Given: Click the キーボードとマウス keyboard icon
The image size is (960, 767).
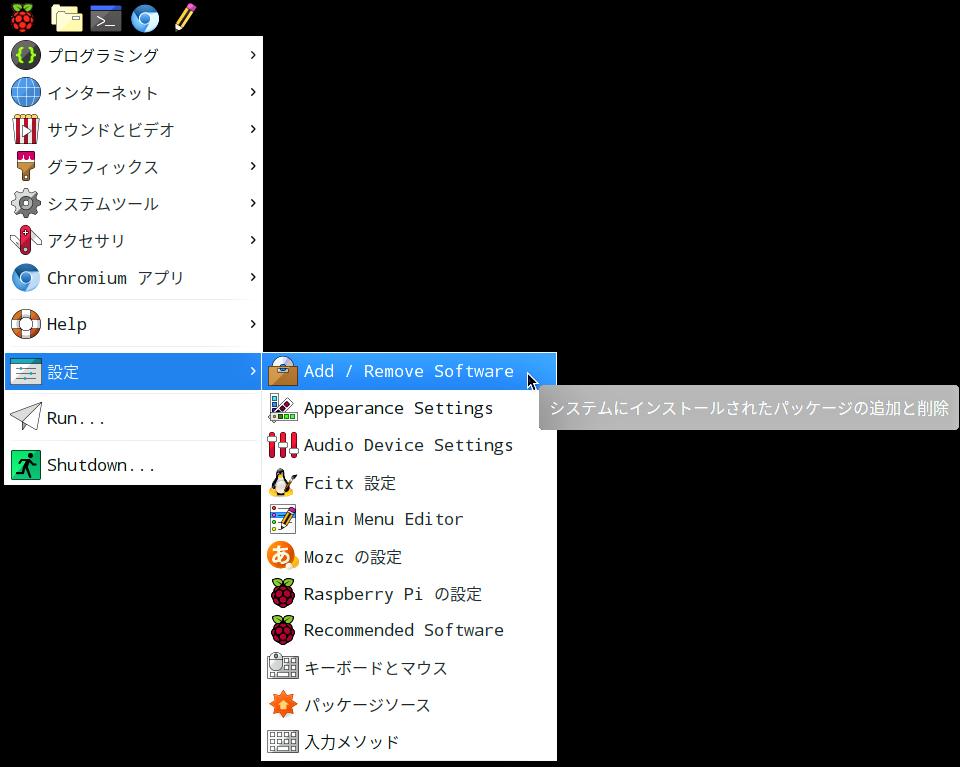Looking at the screenshot, I should point(283,667).
